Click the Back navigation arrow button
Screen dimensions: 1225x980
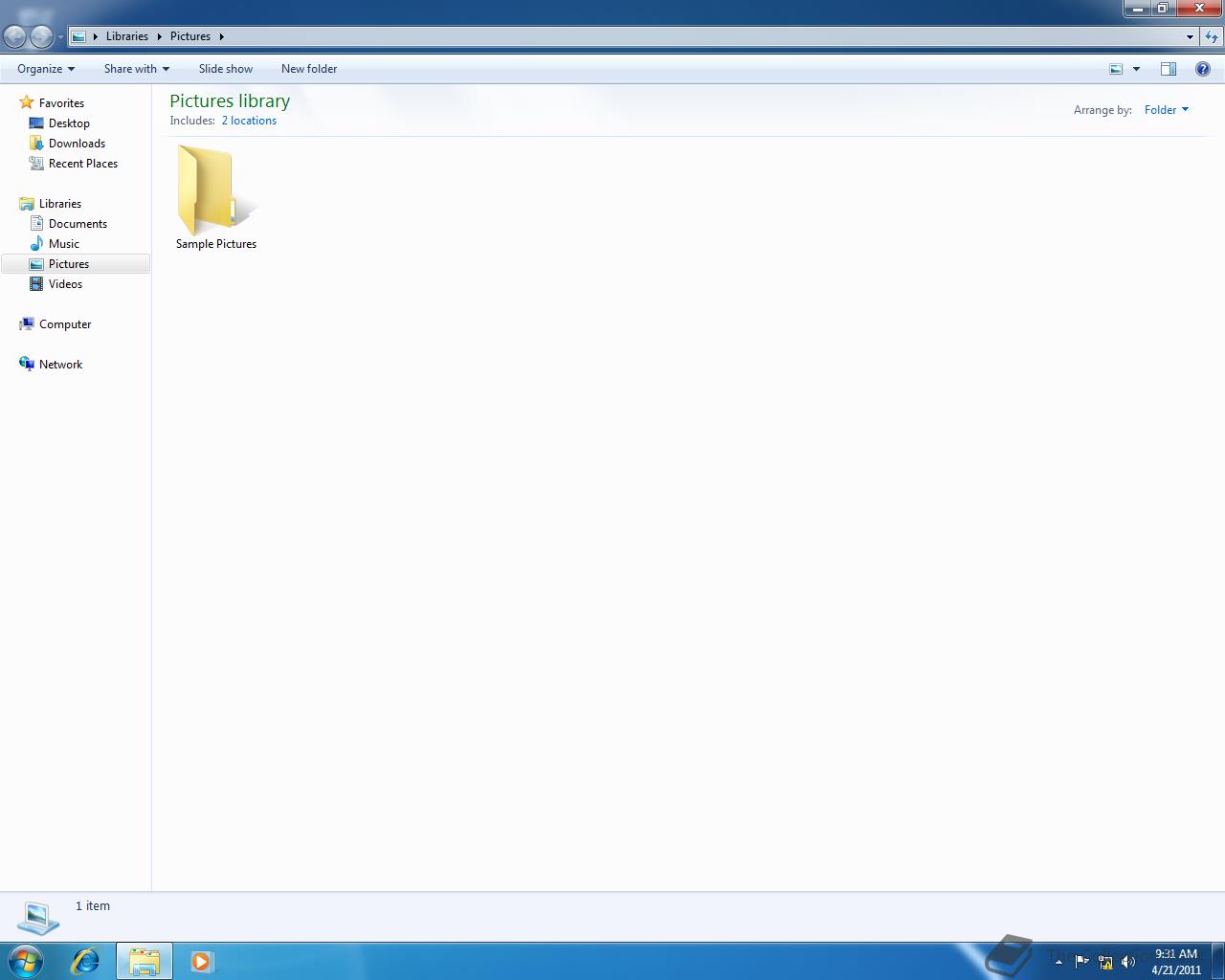(14, 36)
